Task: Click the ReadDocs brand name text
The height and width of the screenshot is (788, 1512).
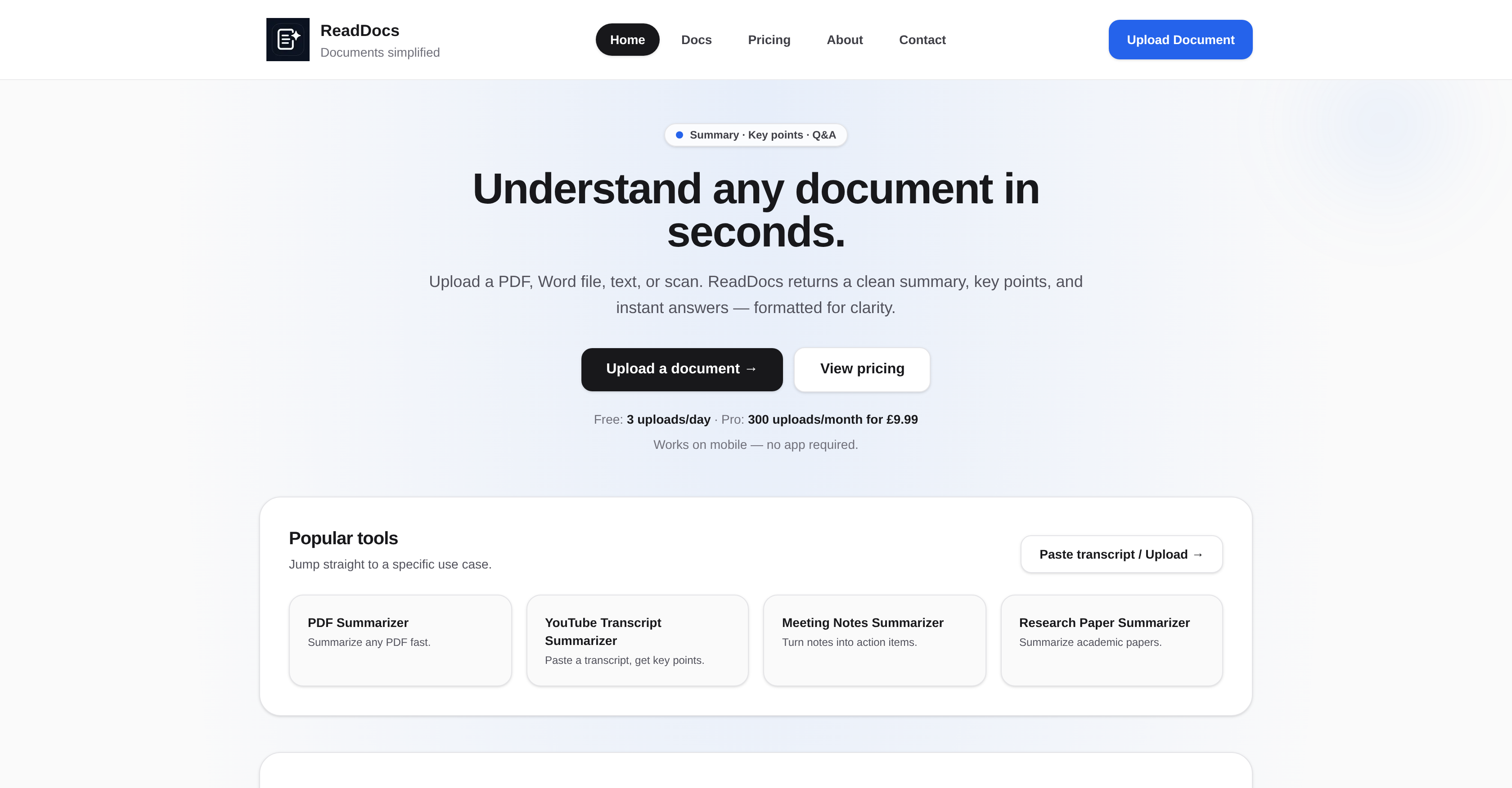Action: coord(360,31)
